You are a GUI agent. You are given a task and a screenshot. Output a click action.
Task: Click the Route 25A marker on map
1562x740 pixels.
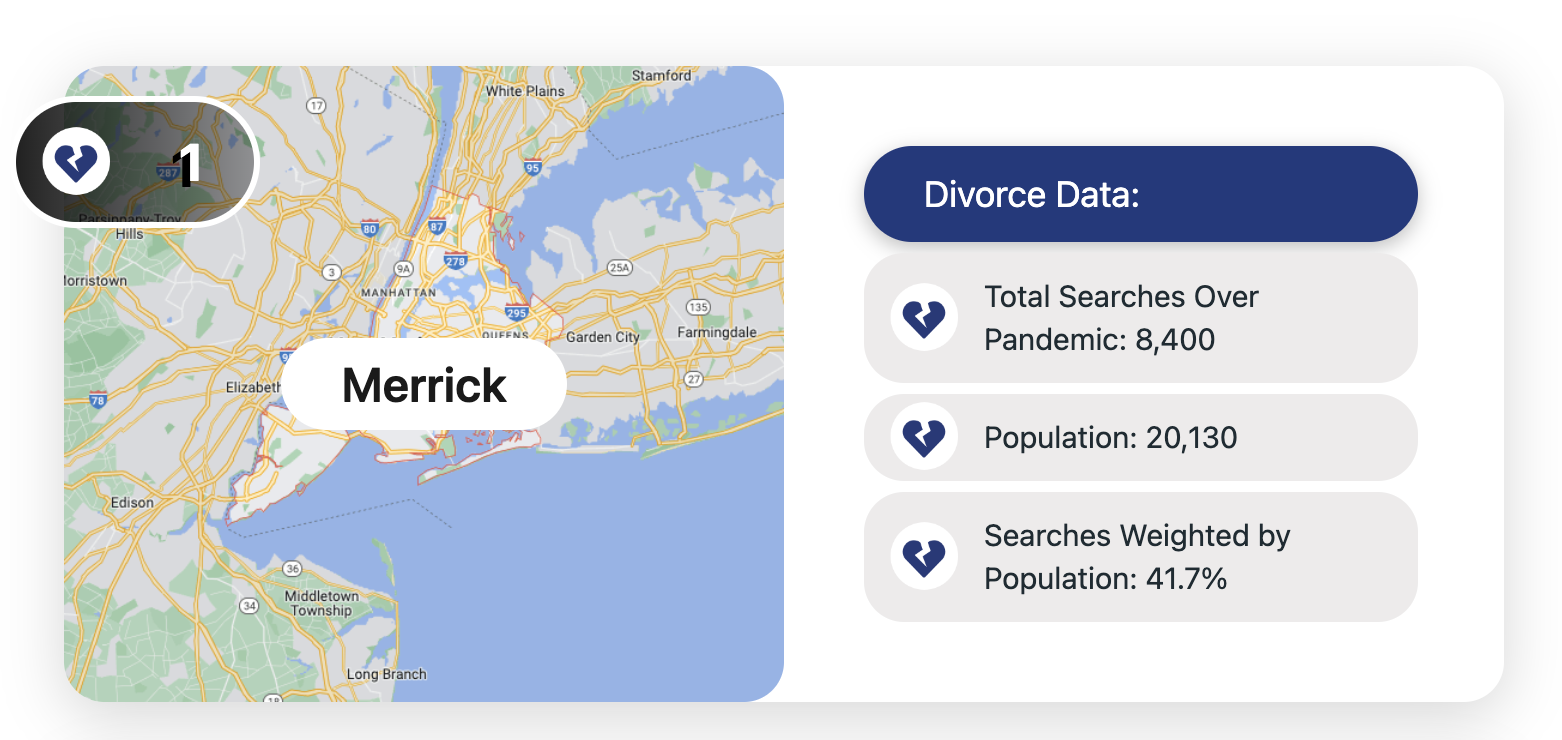coord(620,267)
